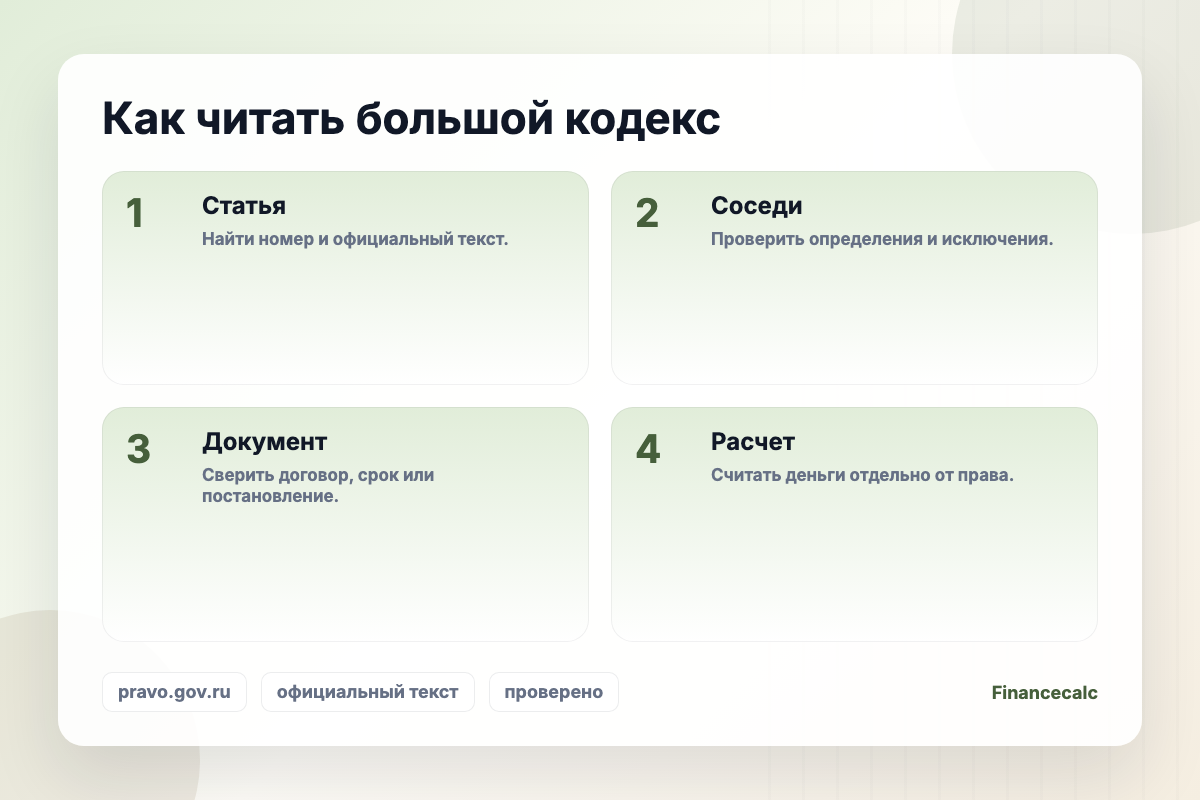Select the "официальный текст" tag
1200x800 pixels.
click(x=368, y=692)
